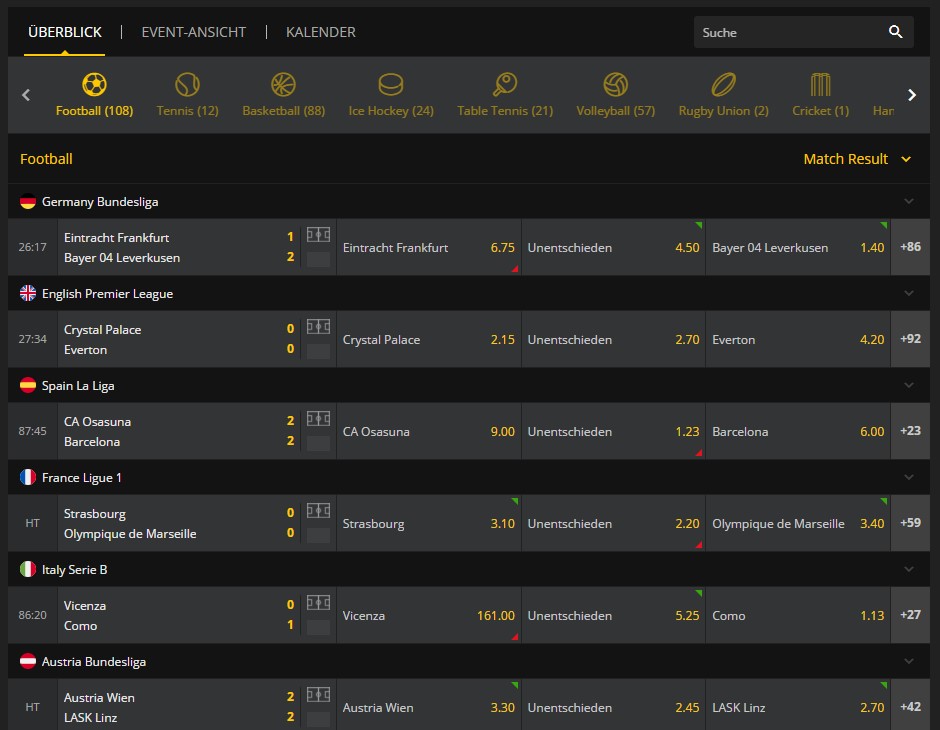Collapse the Italy Serie B section

tap(909, 569)
